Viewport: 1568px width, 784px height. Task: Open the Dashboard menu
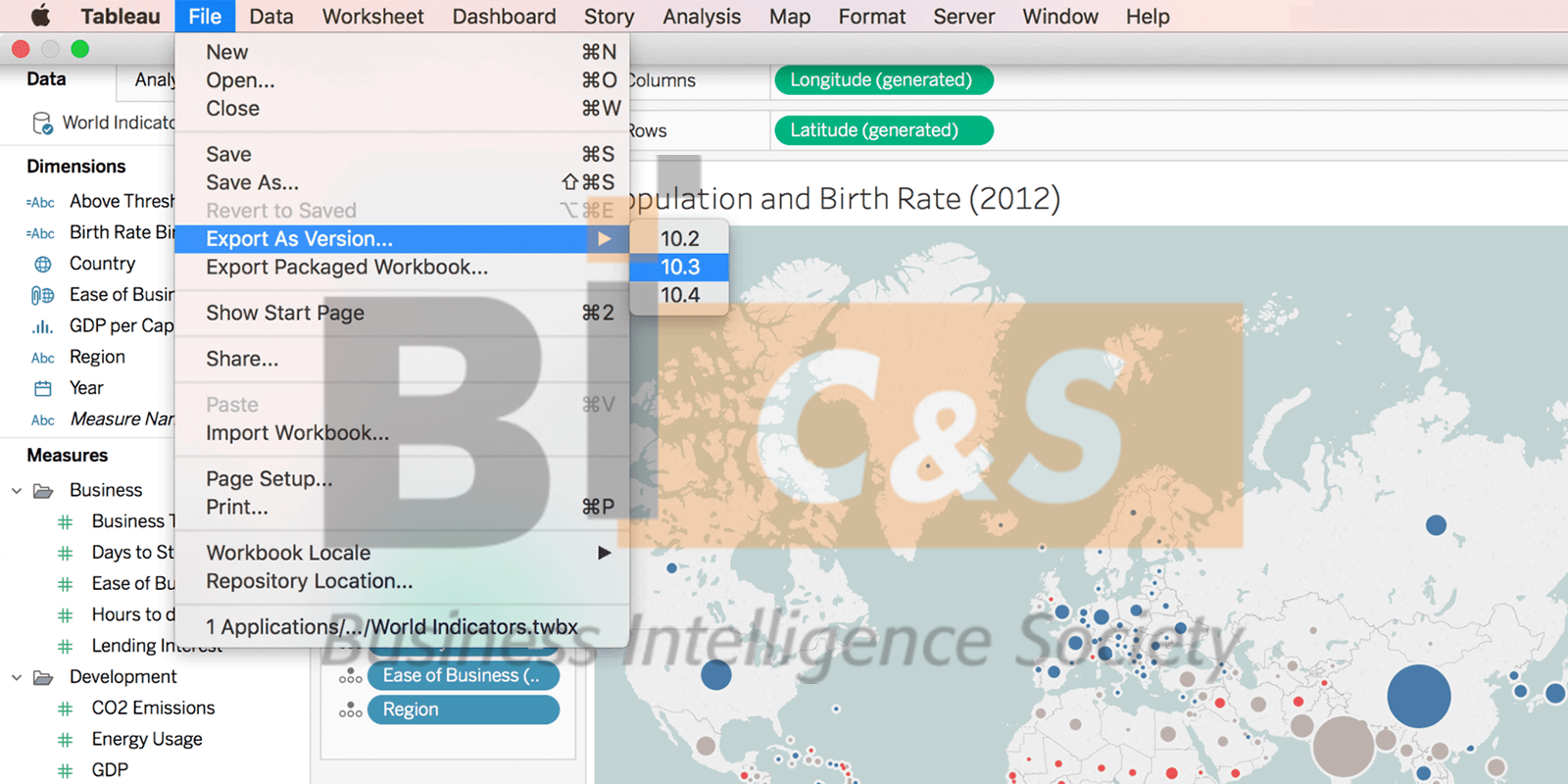504,17
